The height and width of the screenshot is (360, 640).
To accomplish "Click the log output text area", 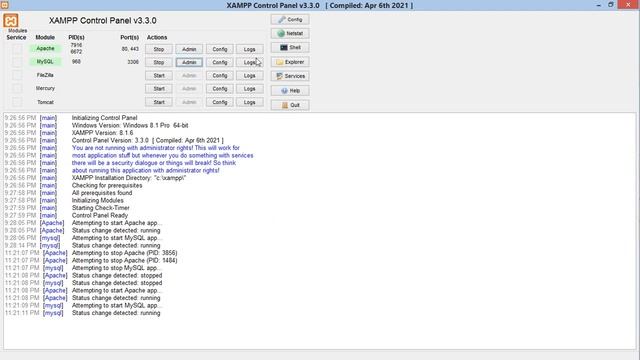I will [x=320, y=231].
